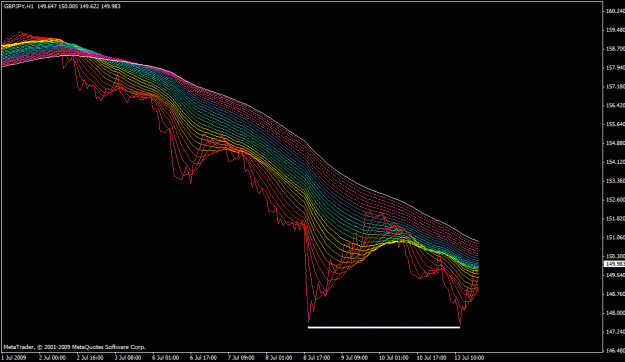625x362 pixels.
Task: Click the 10 Jul 17:00 time label
Action: (x=431, y=358)
